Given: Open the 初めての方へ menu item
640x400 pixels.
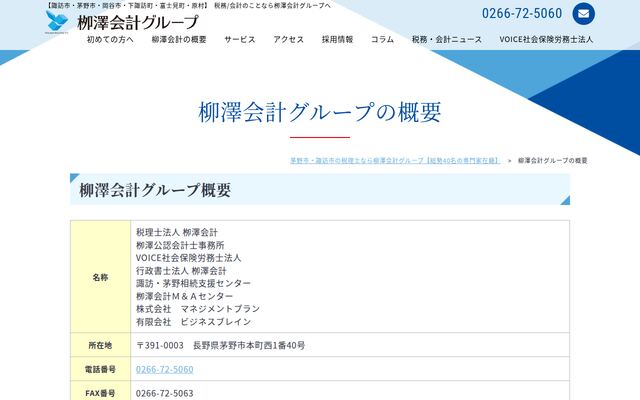Looking at the screenshot, I should pos(110,40).
